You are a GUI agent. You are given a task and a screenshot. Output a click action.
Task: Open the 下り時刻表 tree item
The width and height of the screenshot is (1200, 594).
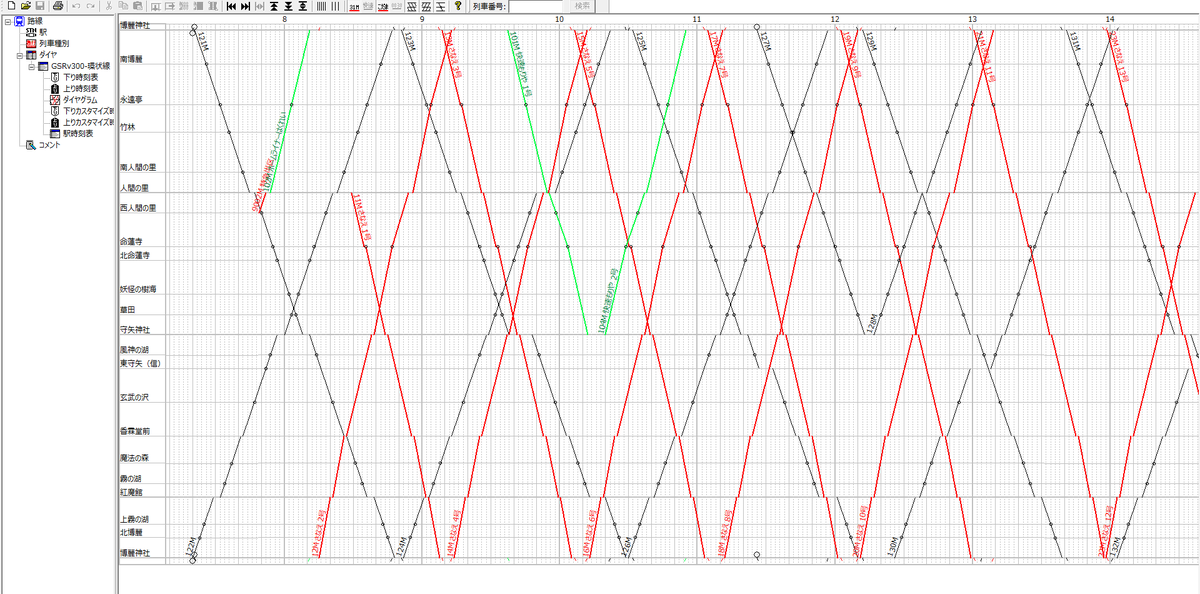click(80, 77)
